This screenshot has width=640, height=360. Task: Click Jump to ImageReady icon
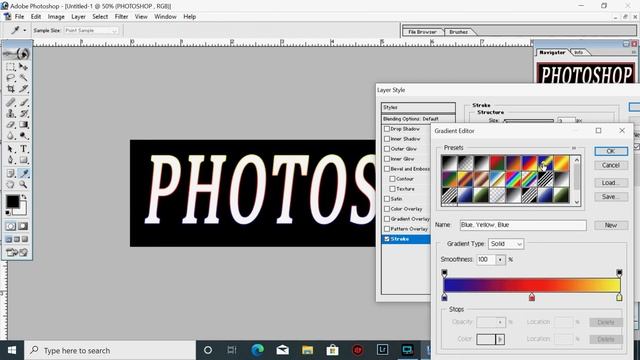[x=17, y=253]
